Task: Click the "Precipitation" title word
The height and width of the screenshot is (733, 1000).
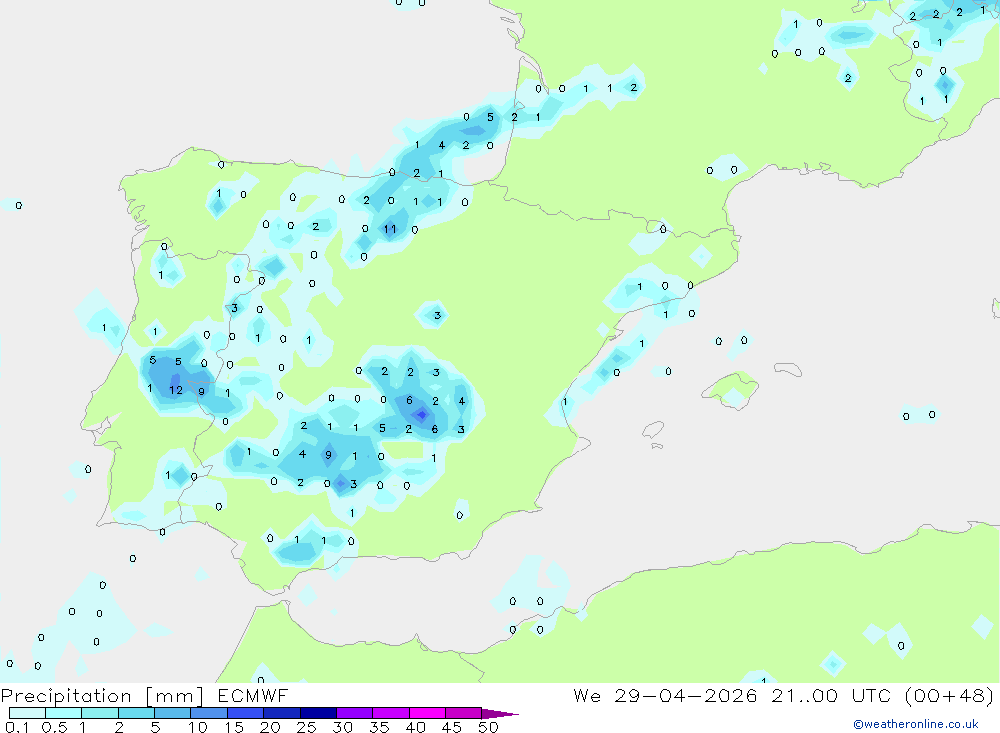Action: [x=66, y=695]
